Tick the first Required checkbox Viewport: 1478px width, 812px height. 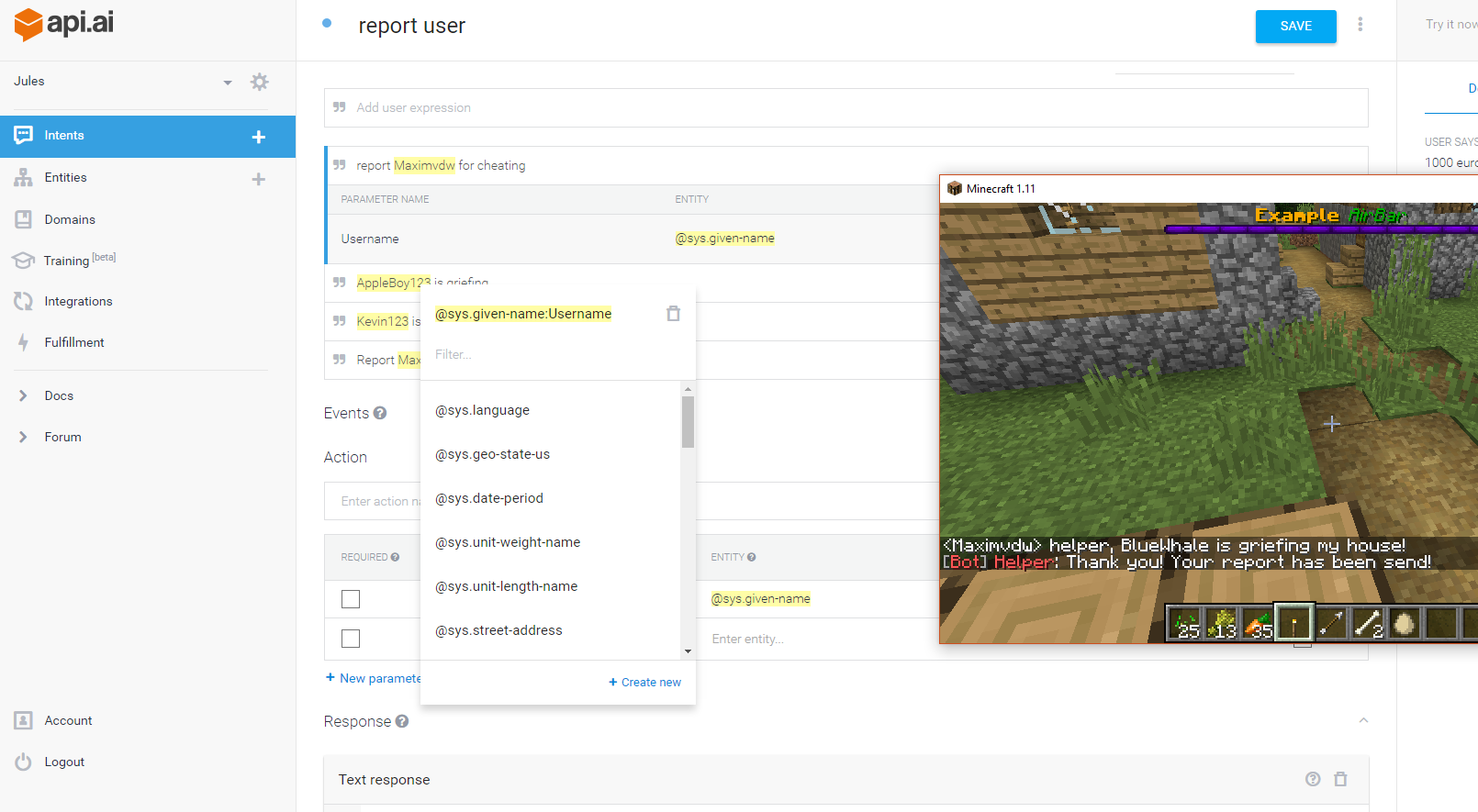pos(351,599)
